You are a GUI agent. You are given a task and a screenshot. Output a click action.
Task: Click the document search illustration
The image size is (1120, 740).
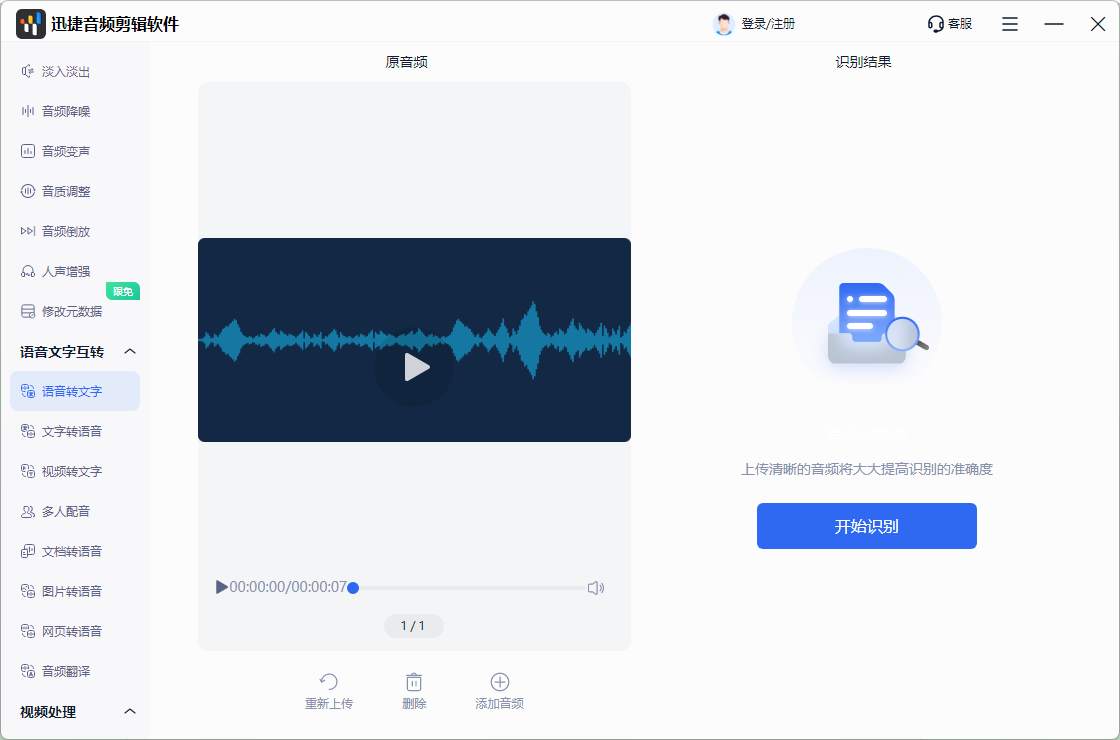coord(866,323)
